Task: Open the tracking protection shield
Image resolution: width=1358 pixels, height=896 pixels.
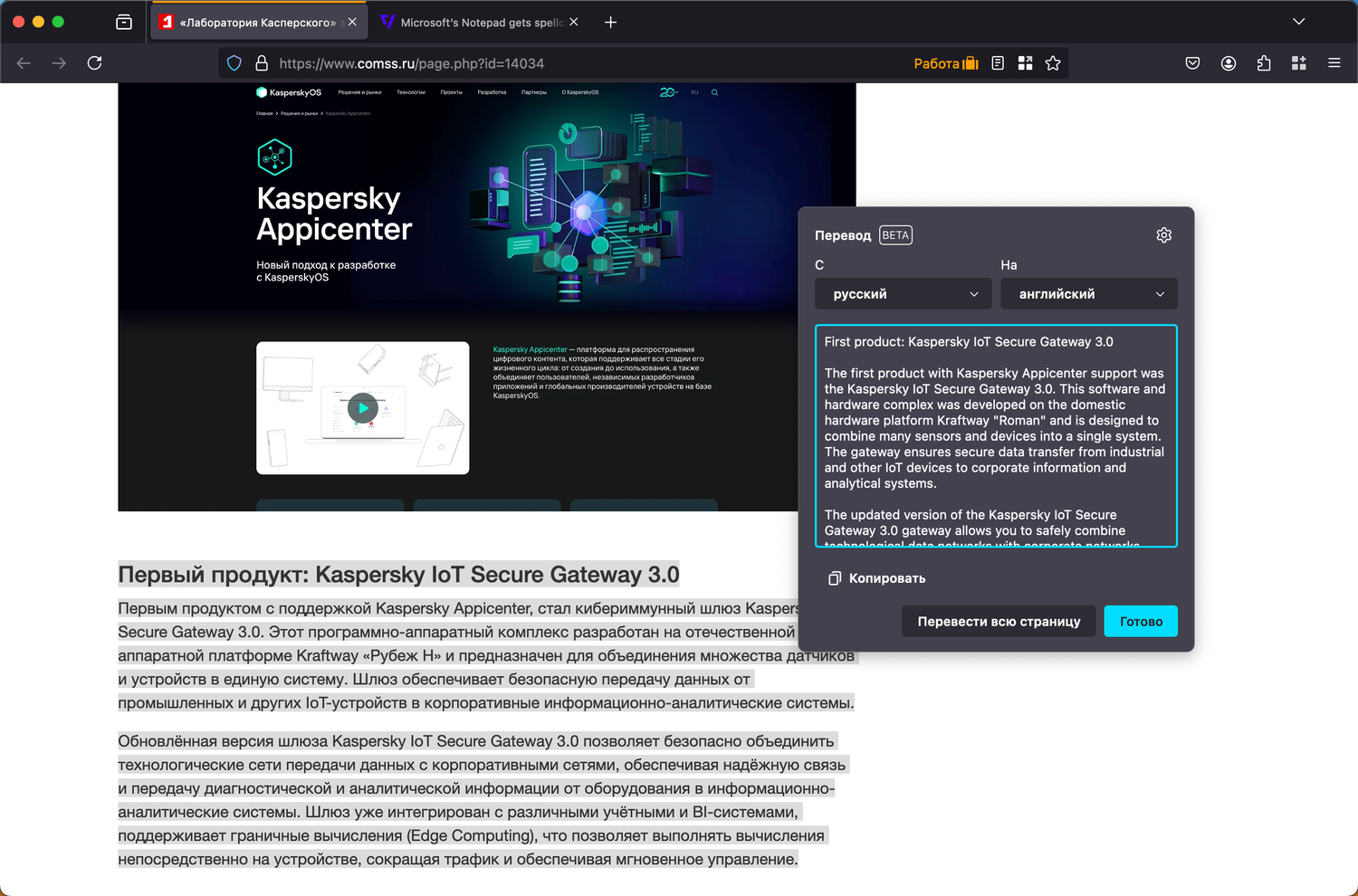Action: (x=234, y=63)
